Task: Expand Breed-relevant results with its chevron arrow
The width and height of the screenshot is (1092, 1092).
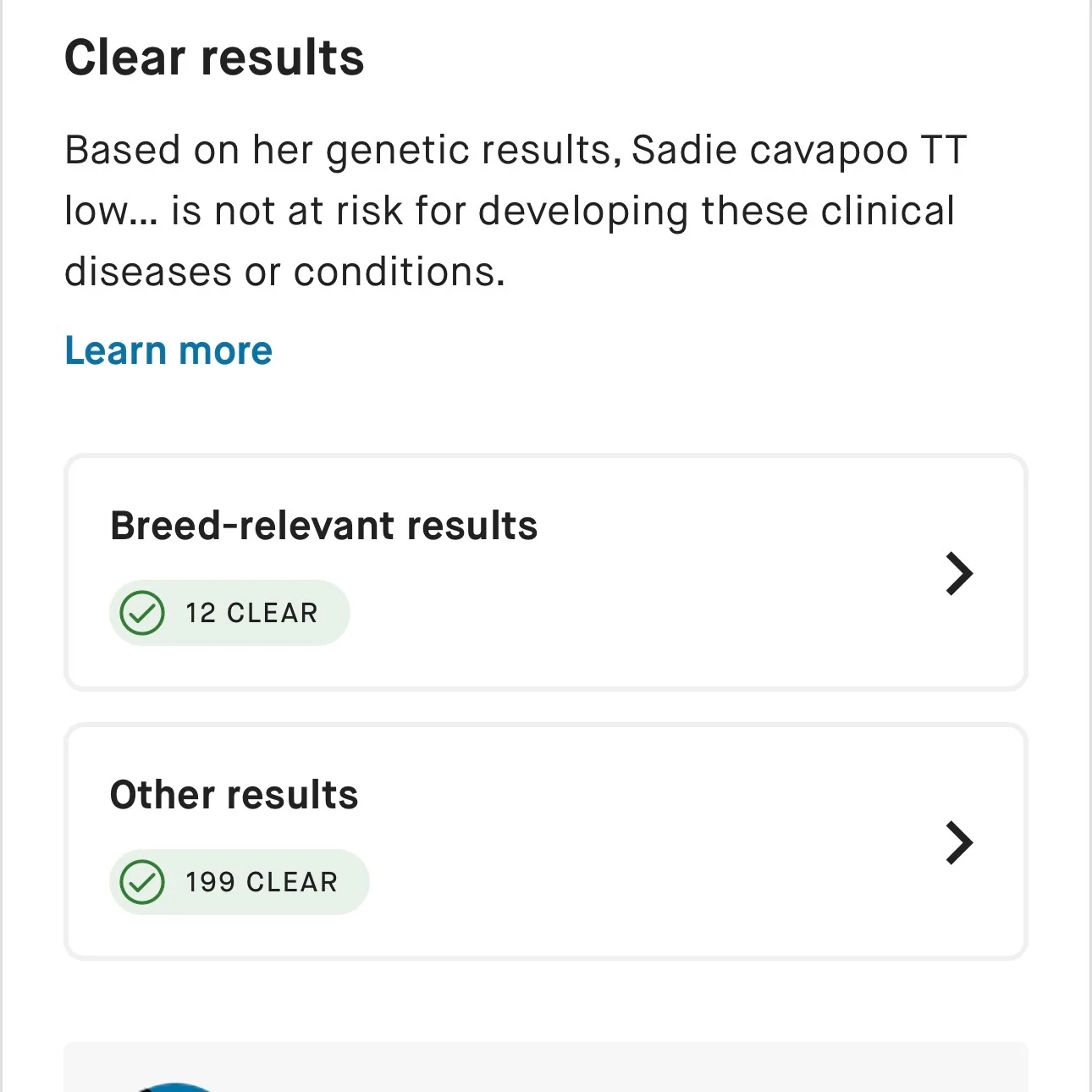Action: tap(959, 574)
